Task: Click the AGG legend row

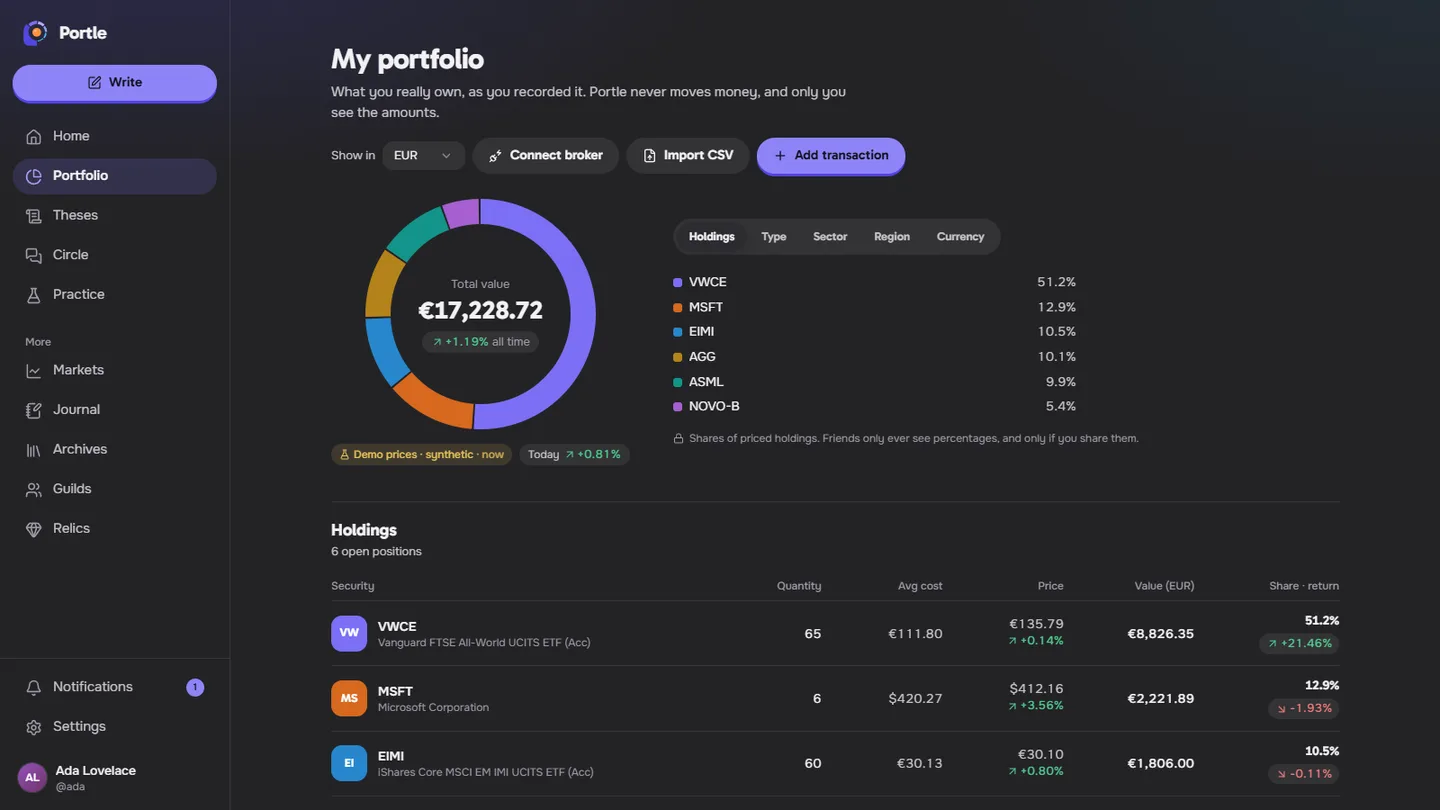Action: click(x=875, y=357)
